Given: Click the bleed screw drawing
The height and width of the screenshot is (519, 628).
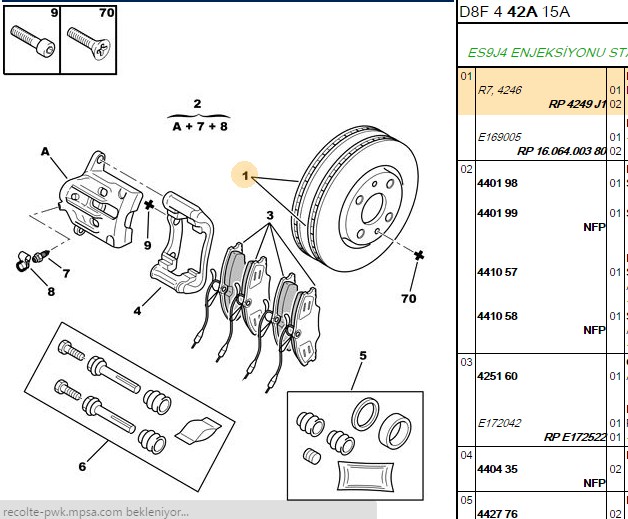Looking at the screenshot, I should [x=40, y=256].
